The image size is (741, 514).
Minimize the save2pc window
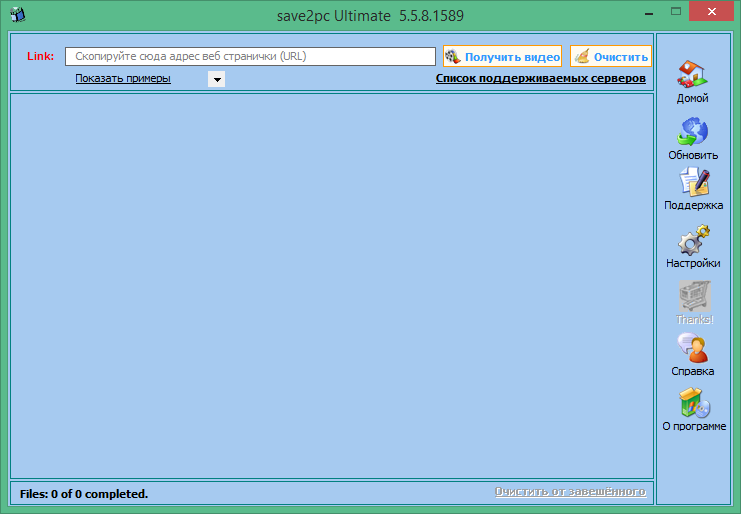coord(649,14)
